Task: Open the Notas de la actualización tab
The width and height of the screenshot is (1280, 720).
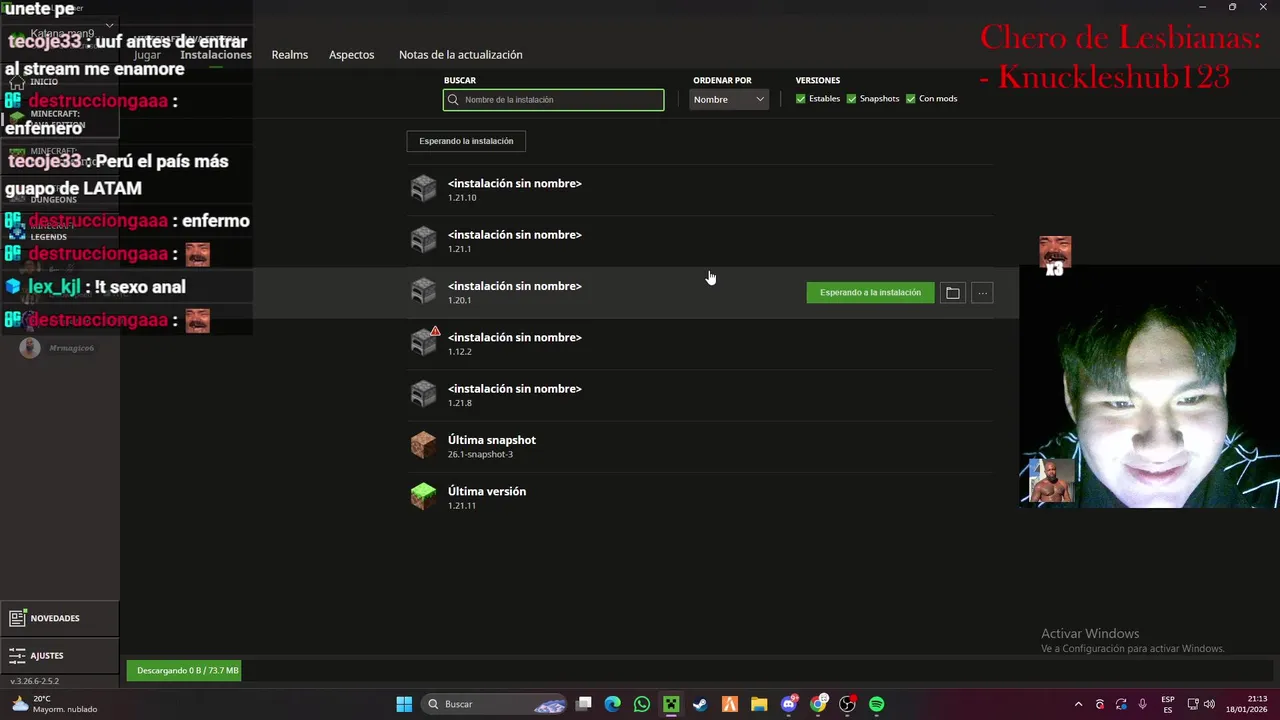Action: click(461, 55)
